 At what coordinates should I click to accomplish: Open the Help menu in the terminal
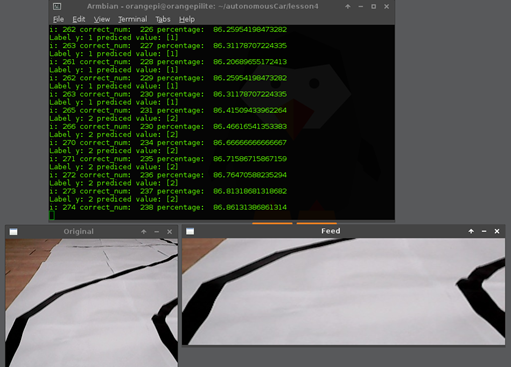[x=187, y=19]
